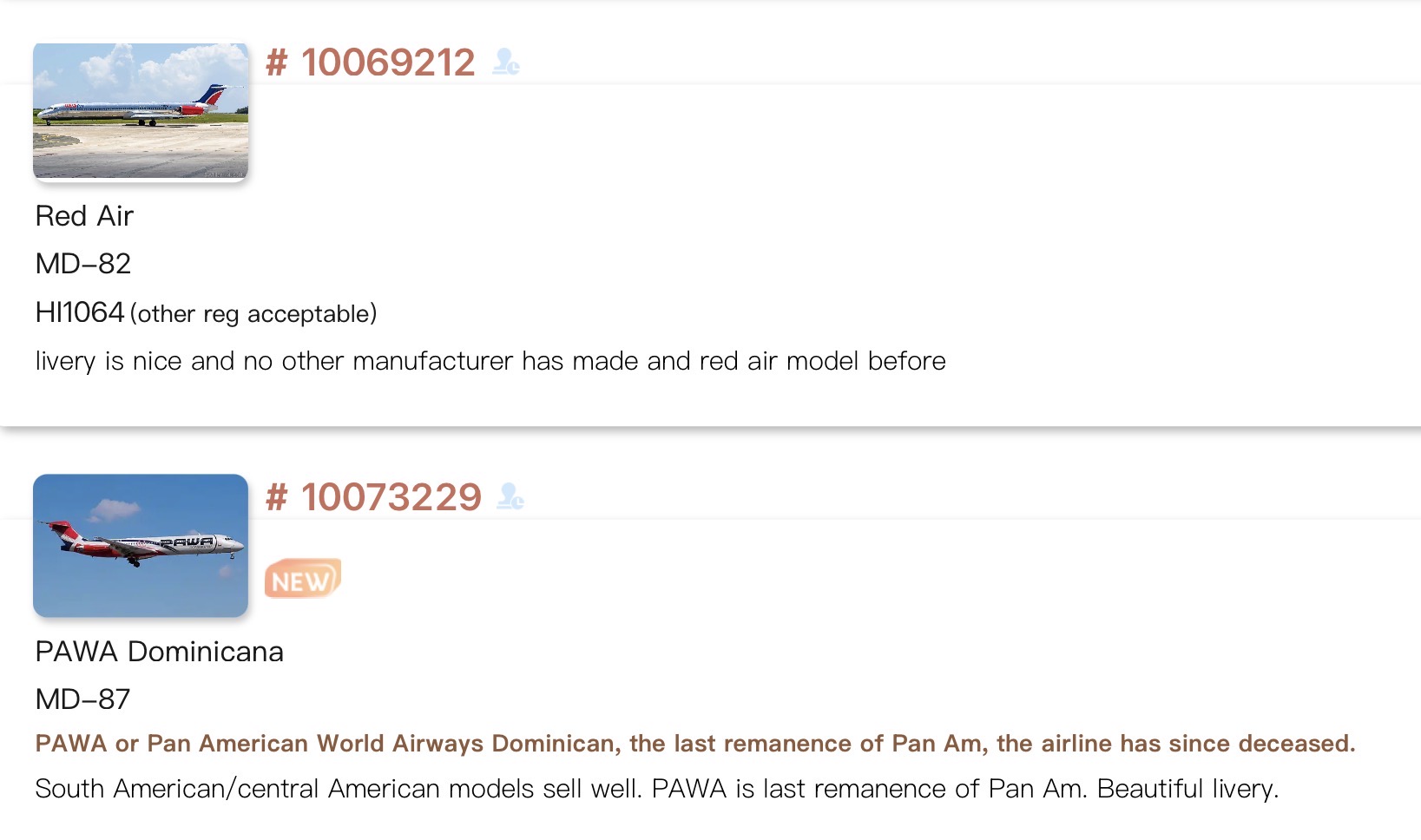Click the 'Beautiful livery.' closing sentence
The height and width of the screenshot is (840, 1421).
click(x=1187, y=789)
